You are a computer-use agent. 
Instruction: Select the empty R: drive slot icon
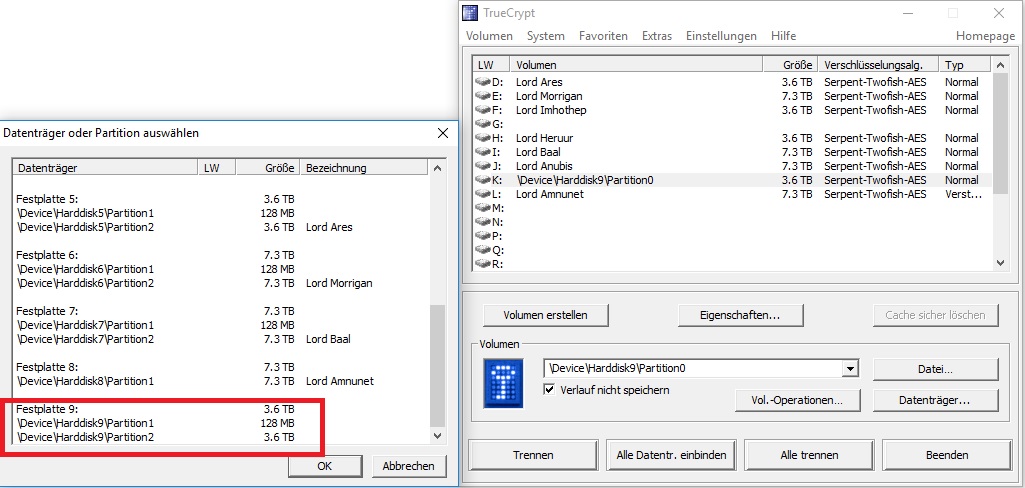click(x=483, y=264)
